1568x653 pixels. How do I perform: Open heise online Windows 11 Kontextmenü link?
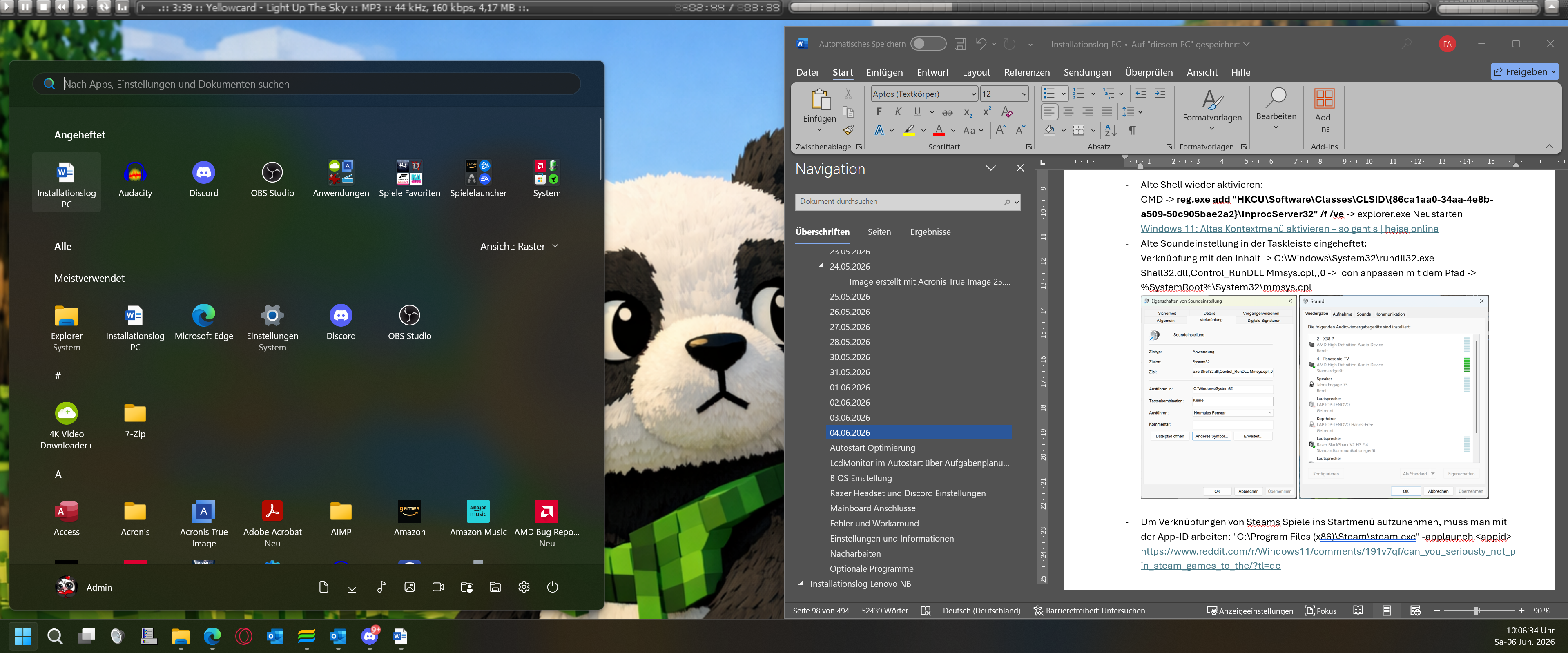1289,229
